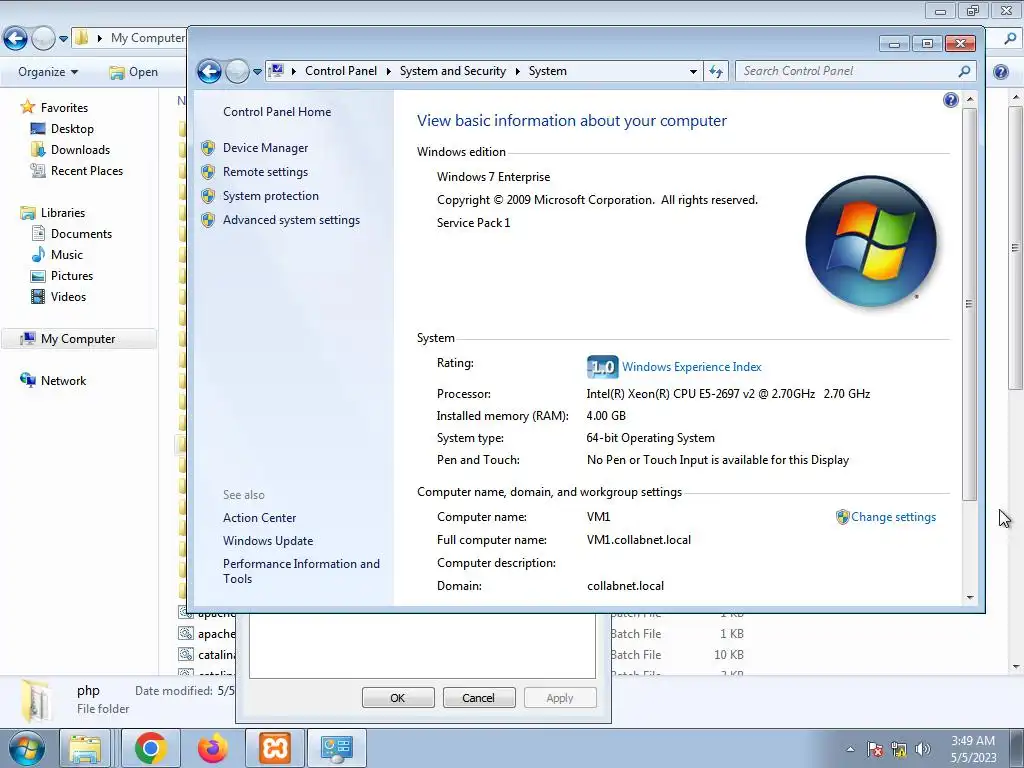Open Advanced system settings link
The width and height of the screenshot is (1024, 768).
coord(291,220)
